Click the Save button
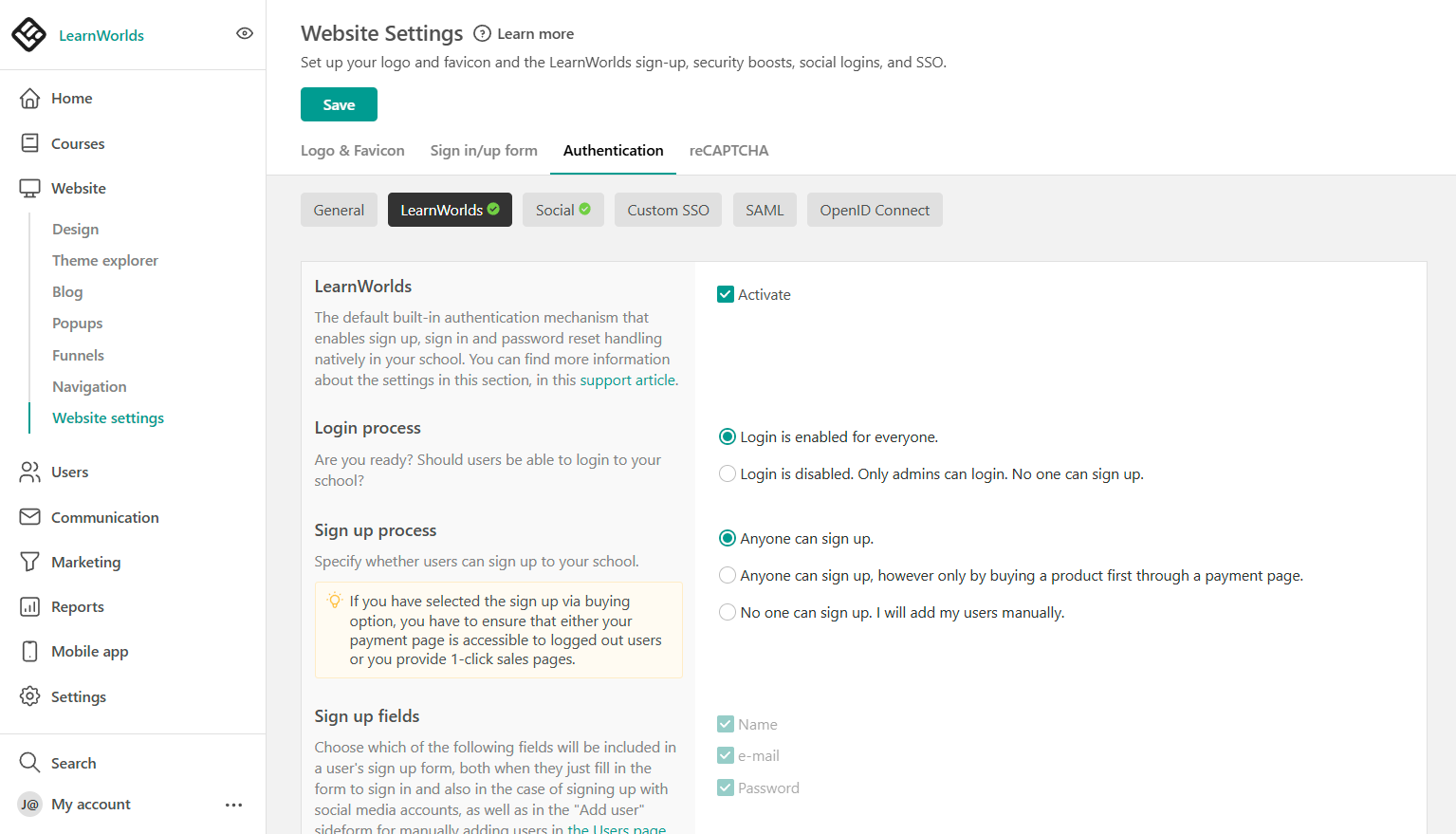1456x834 pixels. 339,104
